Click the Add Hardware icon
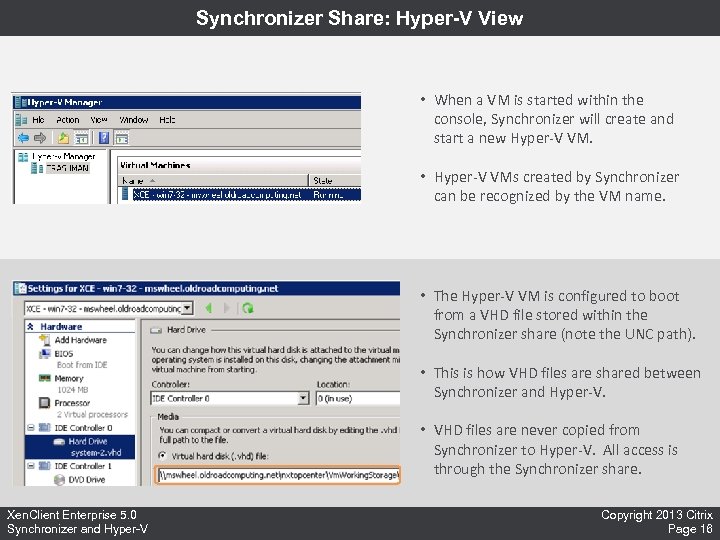 (45, 340)
